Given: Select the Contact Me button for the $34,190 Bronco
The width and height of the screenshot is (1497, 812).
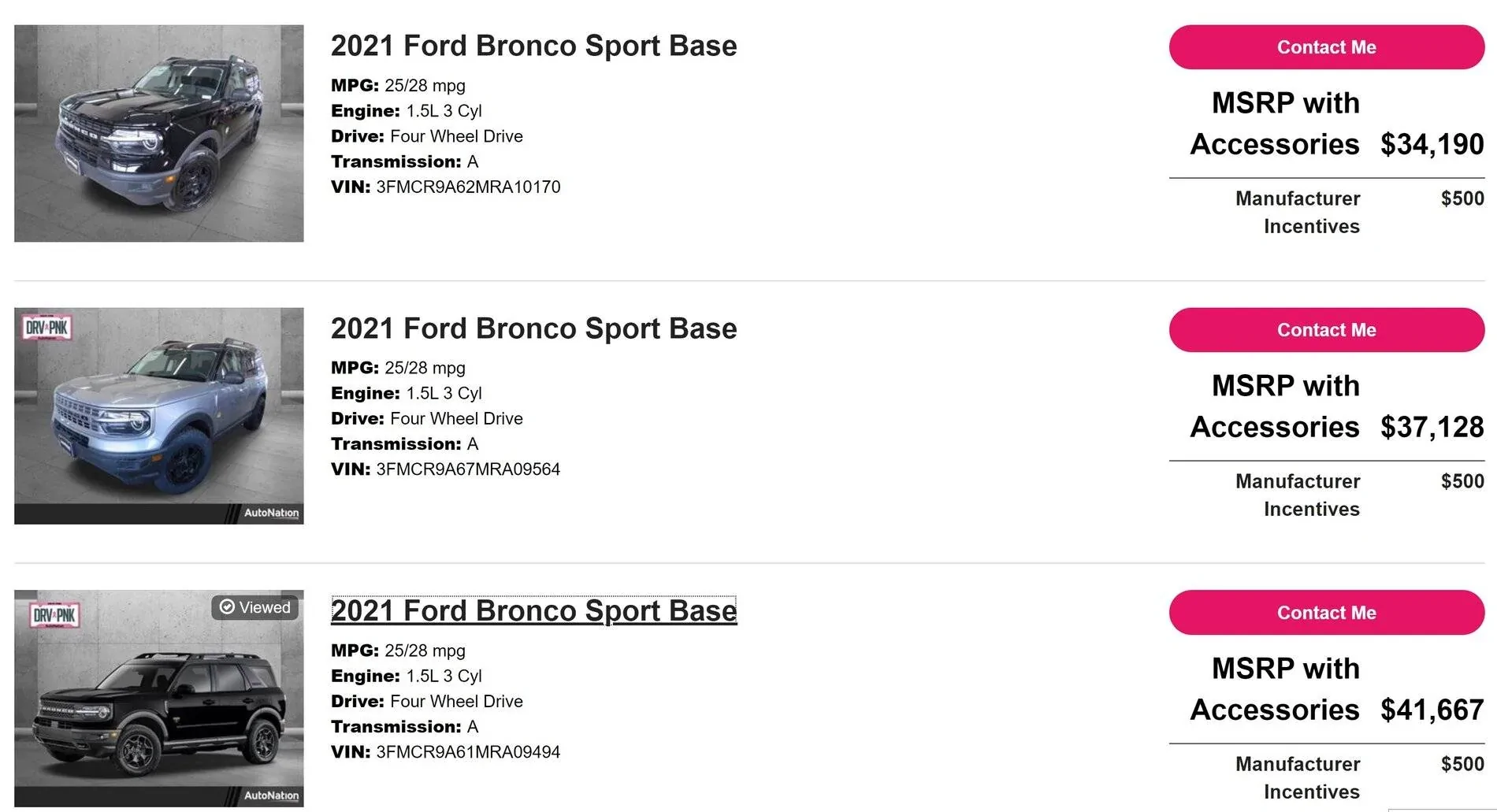Looking at the screenshot, I should (1325, 47).
